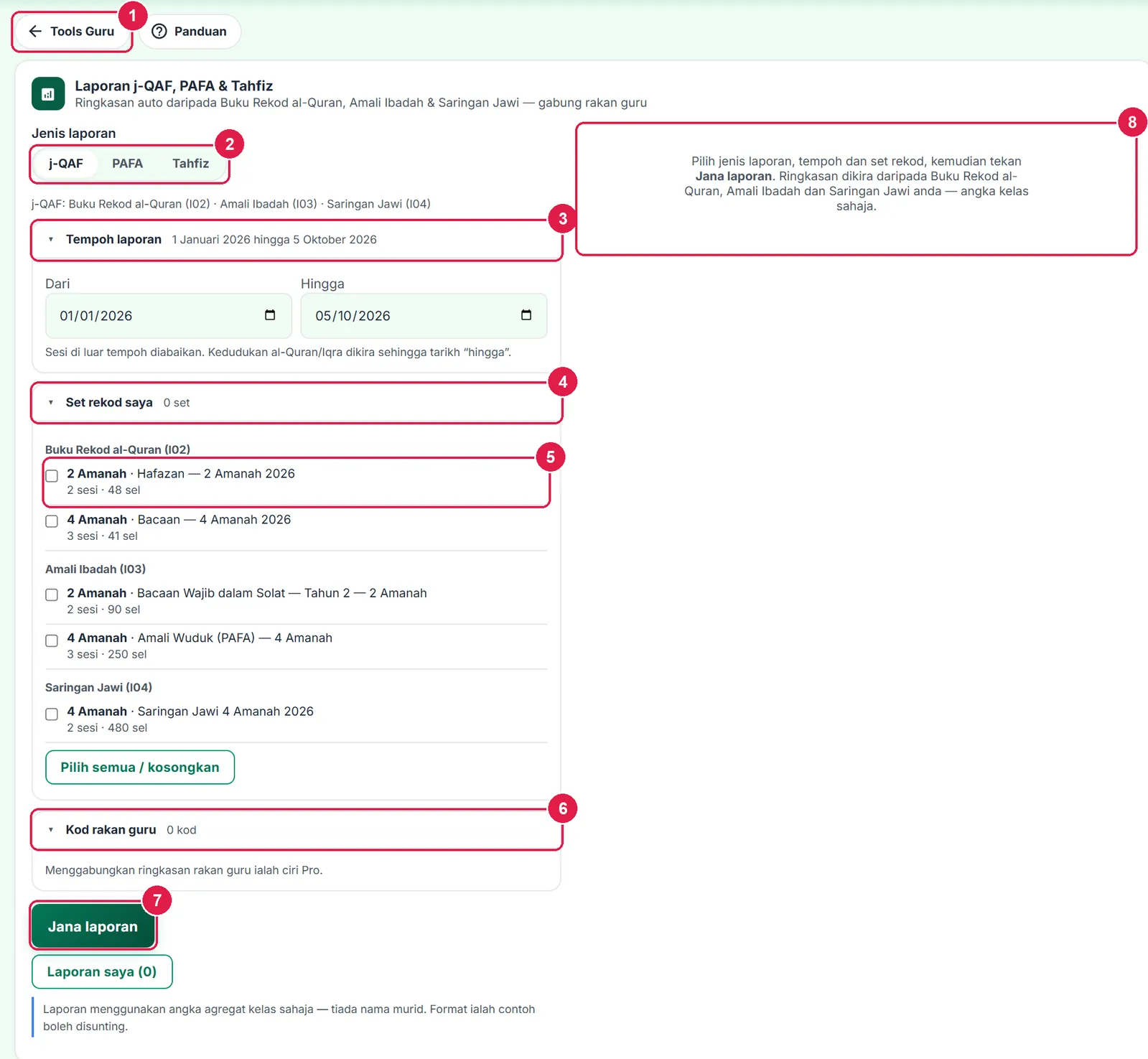Viewport: 1148px width, 1059px height.
Task: Select the j-QAF report type
Action: (x=66, y=164)
